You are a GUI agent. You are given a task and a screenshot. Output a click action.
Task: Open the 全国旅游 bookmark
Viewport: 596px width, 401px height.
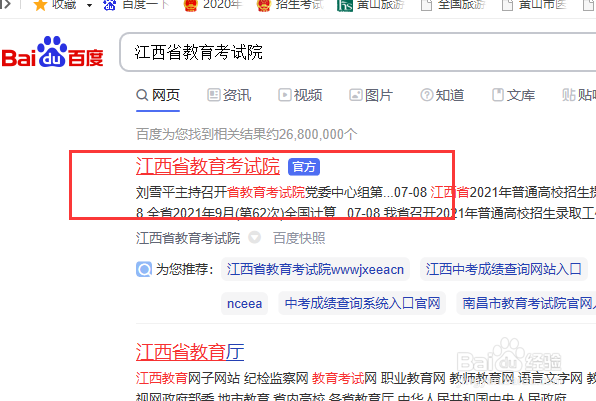click(453, 5)
